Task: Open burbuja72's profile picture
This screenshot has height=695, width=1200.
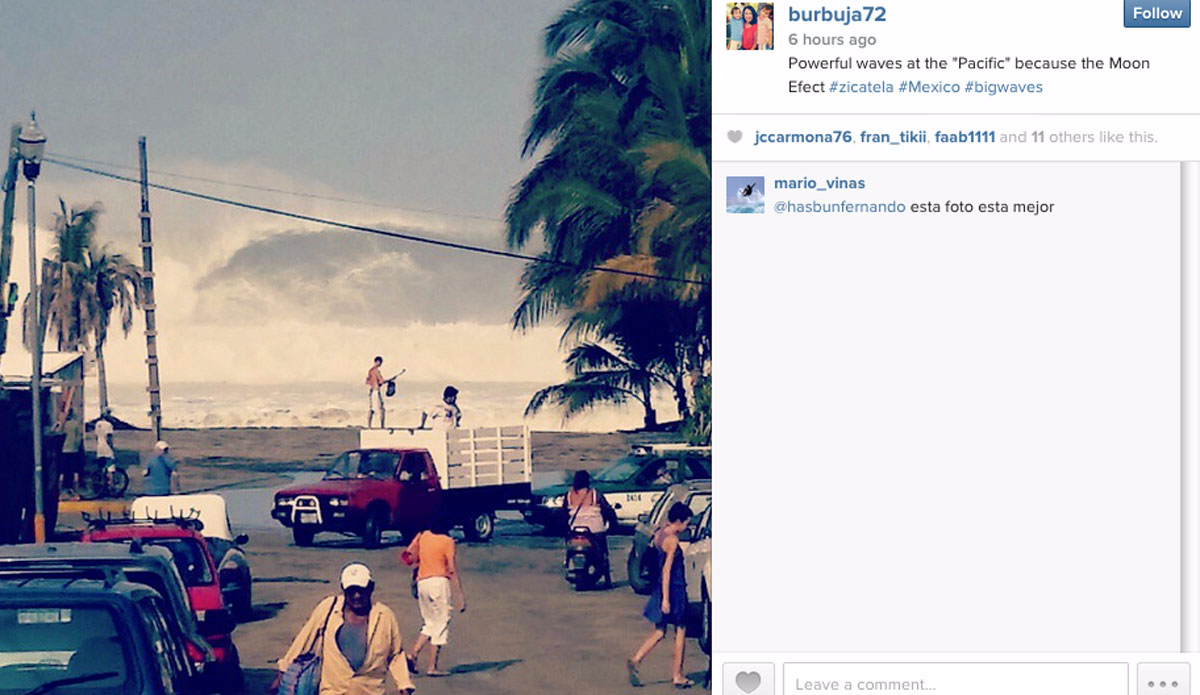Action: (x=750, y=26)
